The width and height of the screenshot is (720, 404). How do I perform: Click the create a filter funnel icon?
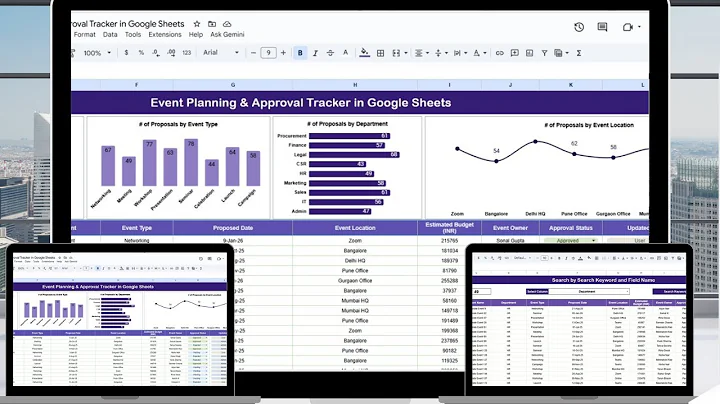point(544,53)
